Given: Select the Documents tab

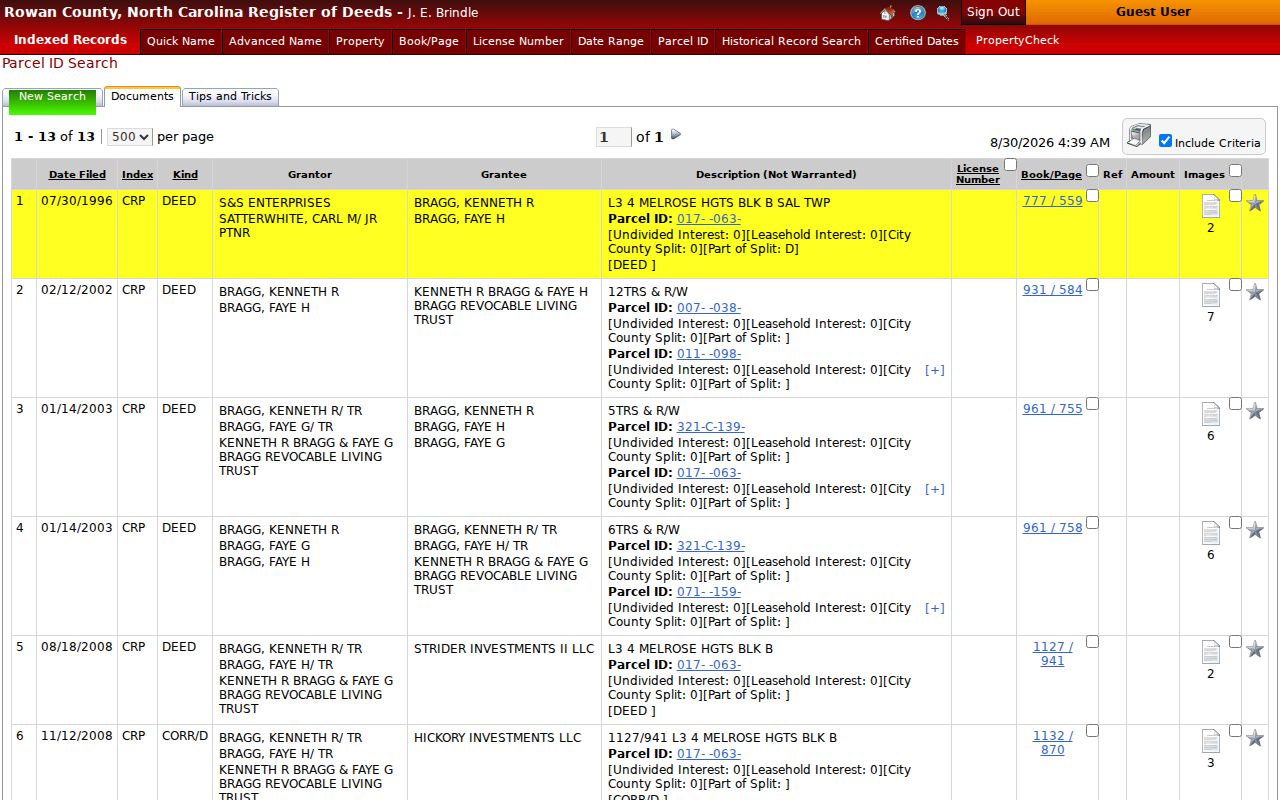Looking at the screenshot, I should pos(142,96).
